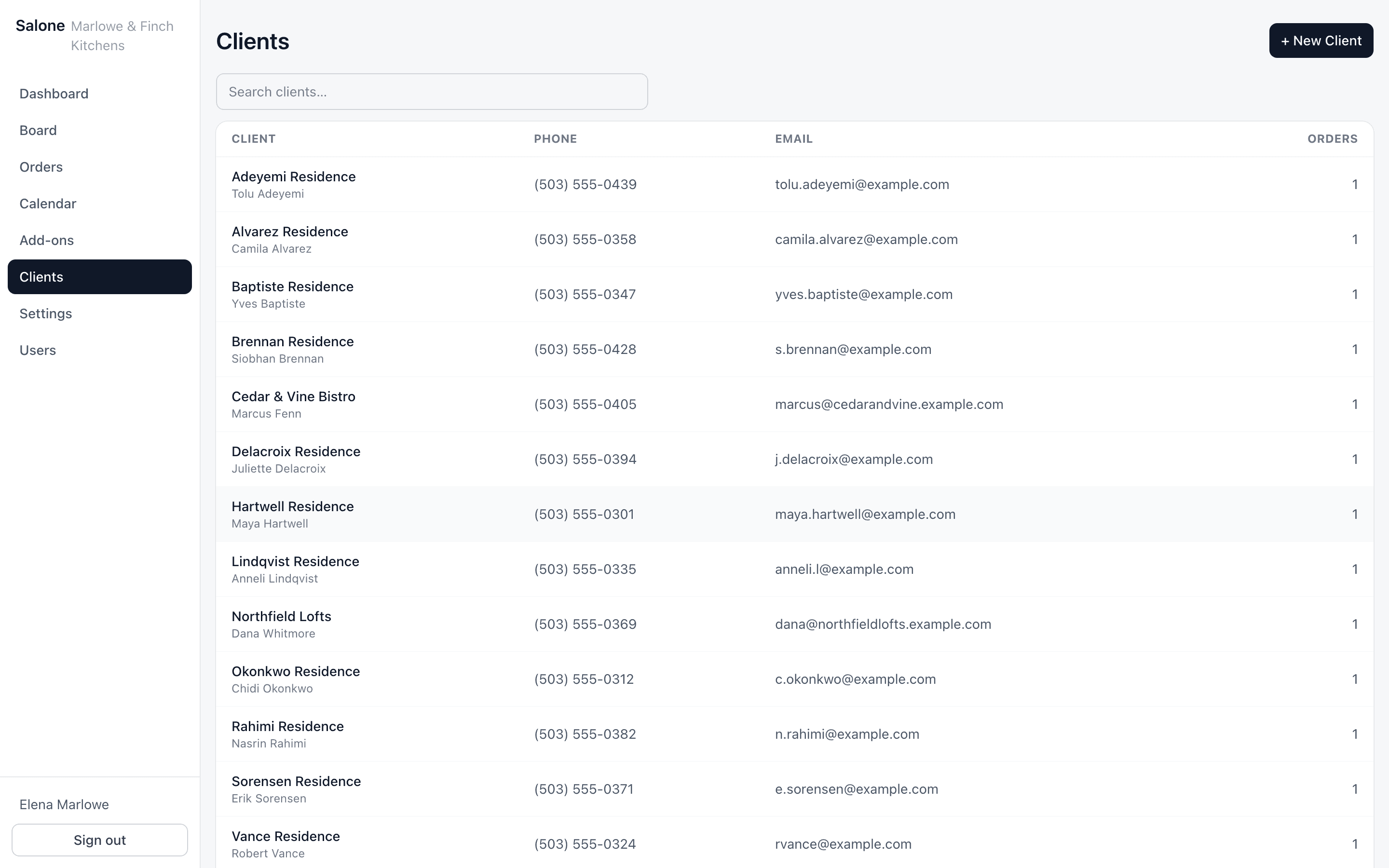The image size is (1389, 868).
Task: Open Okonkwo Residence client
Action: click(795, 679)
